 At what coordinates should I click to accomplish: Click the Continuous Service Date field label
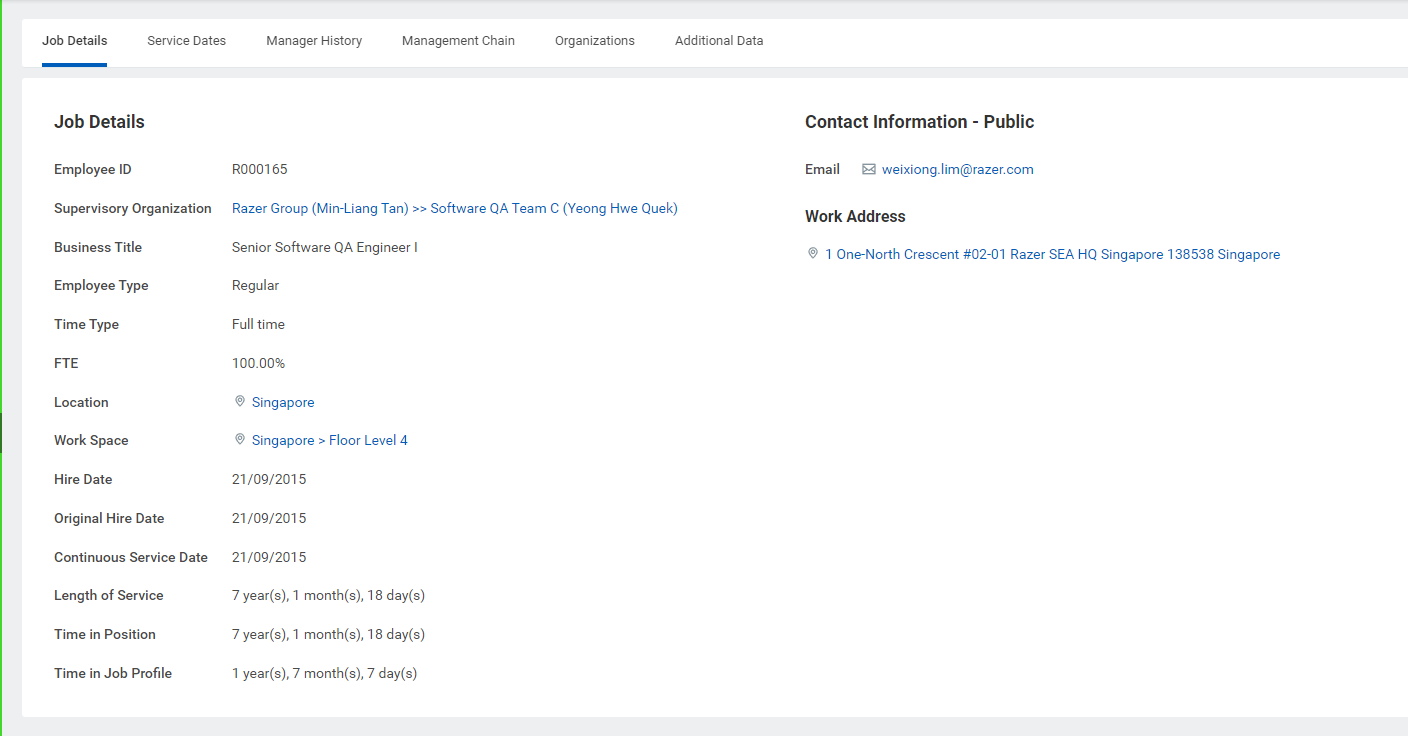click(131, 557)
